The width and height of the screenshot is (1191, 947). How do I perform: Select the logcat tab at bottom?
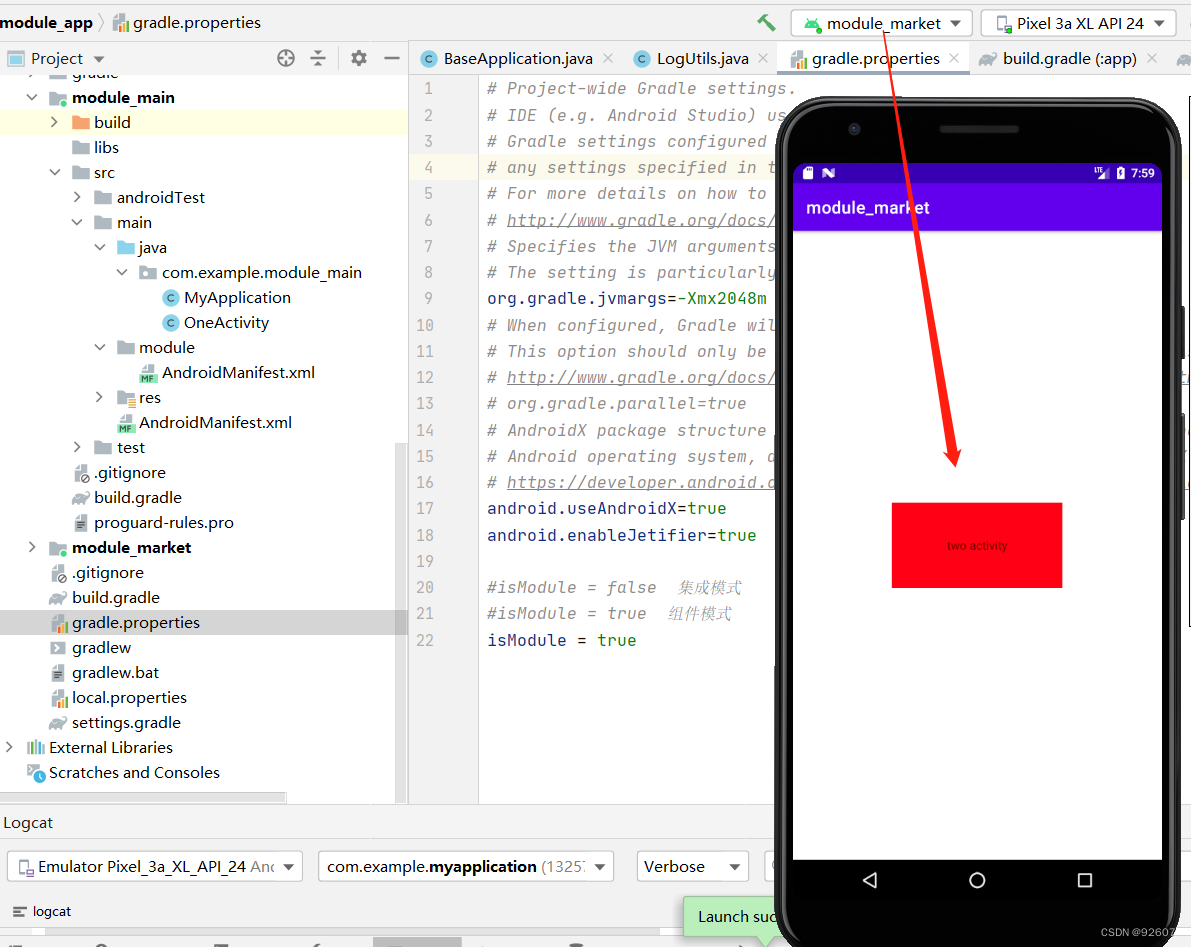pos(43,911)
